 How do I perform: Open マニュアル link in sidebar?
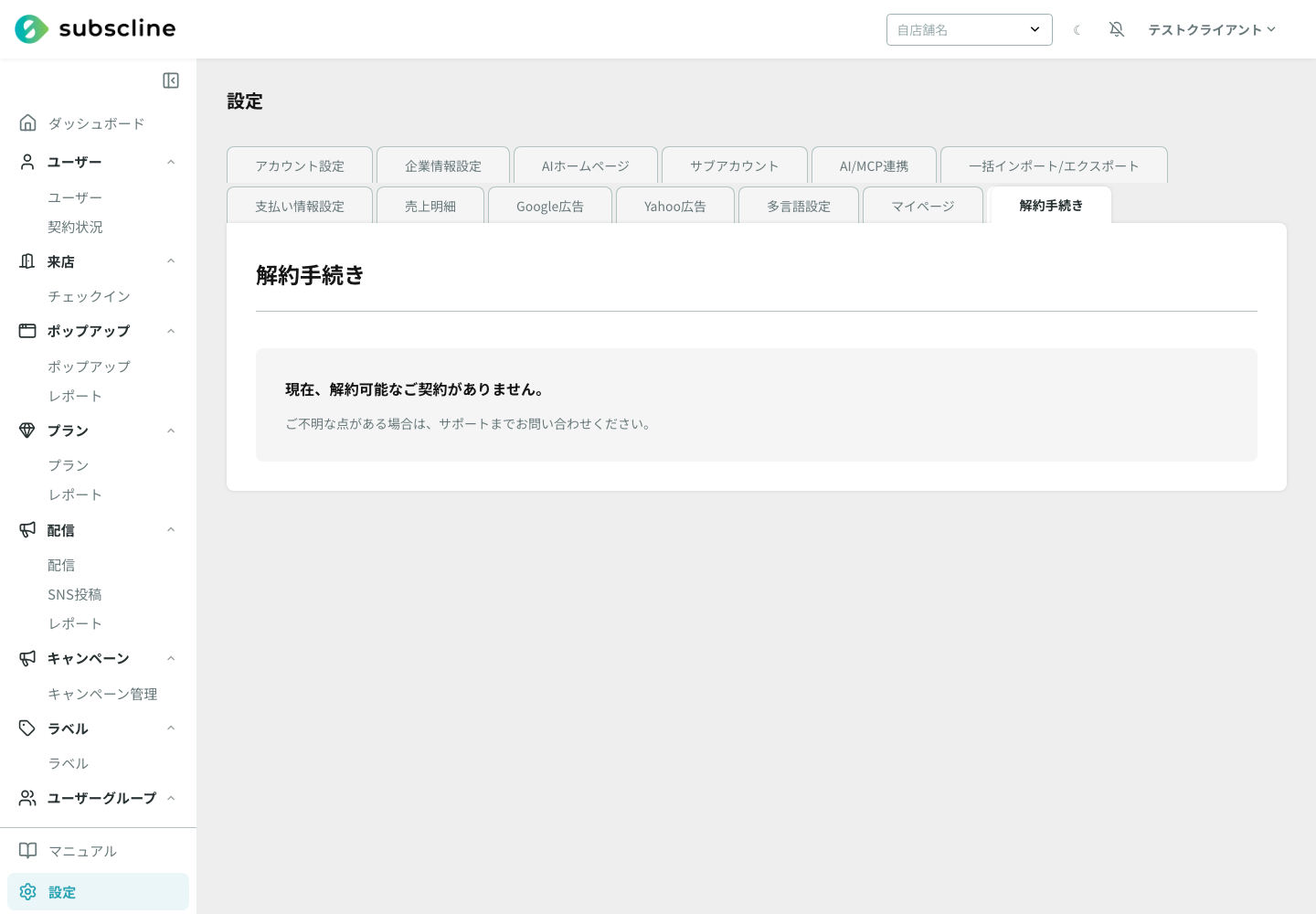point(82,851)
